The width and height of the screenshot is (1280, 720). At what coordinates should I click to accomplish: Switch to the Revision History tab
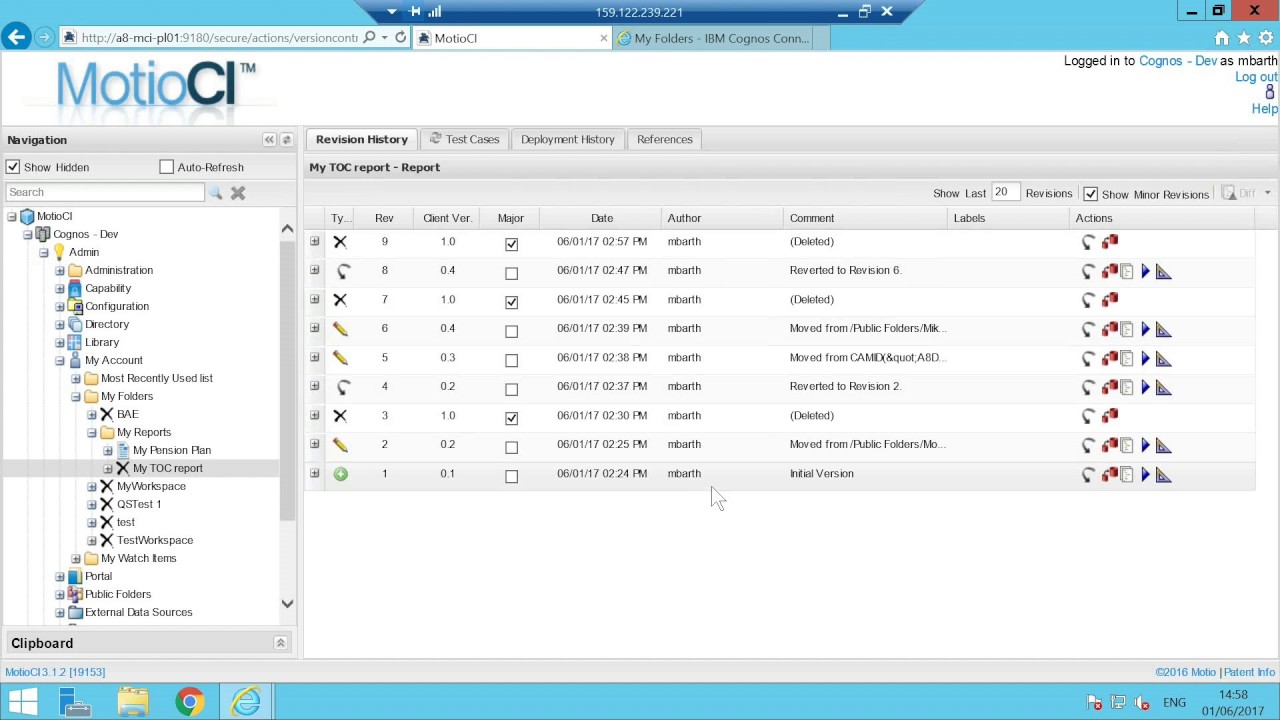coord(362,139)
